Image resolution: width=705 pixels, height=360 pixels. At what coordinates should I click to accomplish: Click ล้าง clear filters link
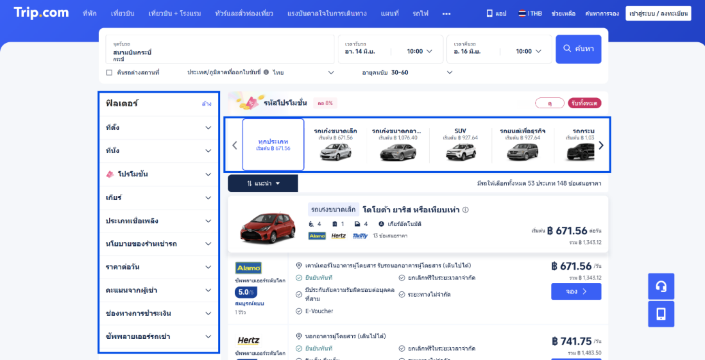(x=206, y=104)
